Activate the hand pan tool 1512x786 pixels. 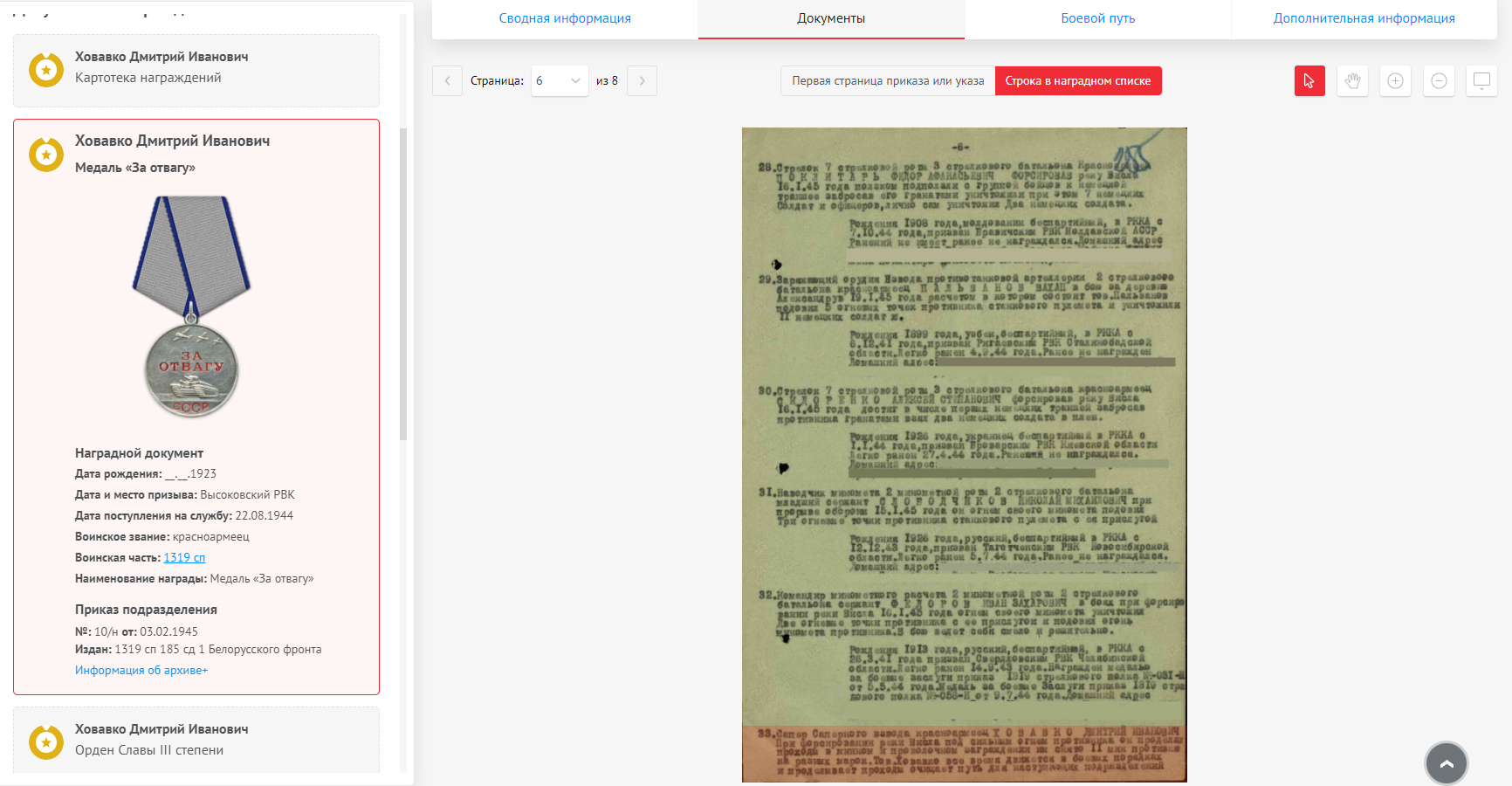tap(1352, 81)
